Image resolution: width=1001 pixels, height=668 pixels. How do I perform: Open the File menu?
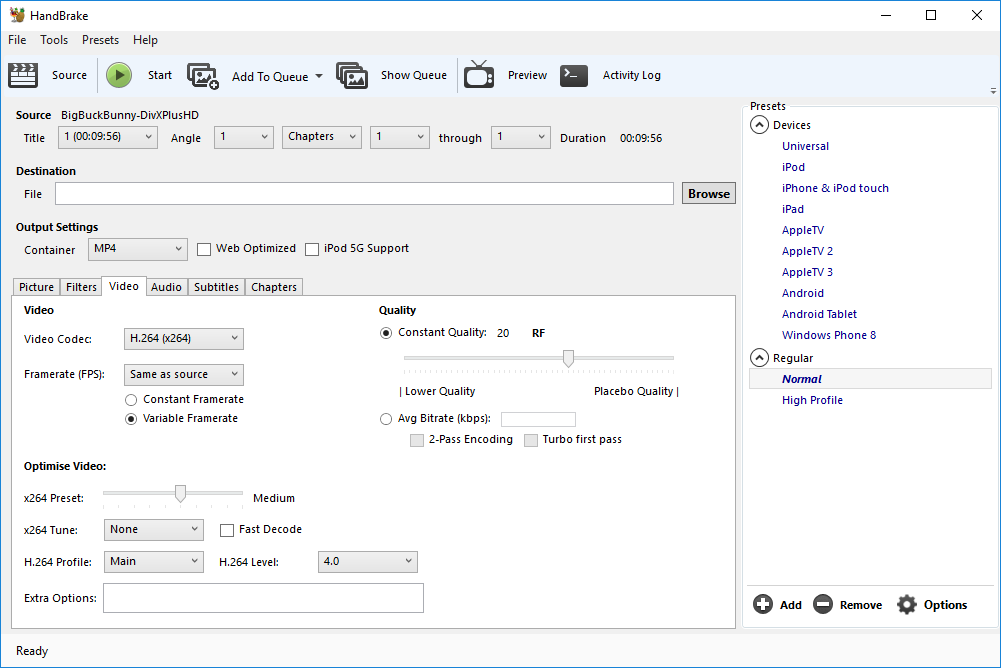[x=17, y=40]
